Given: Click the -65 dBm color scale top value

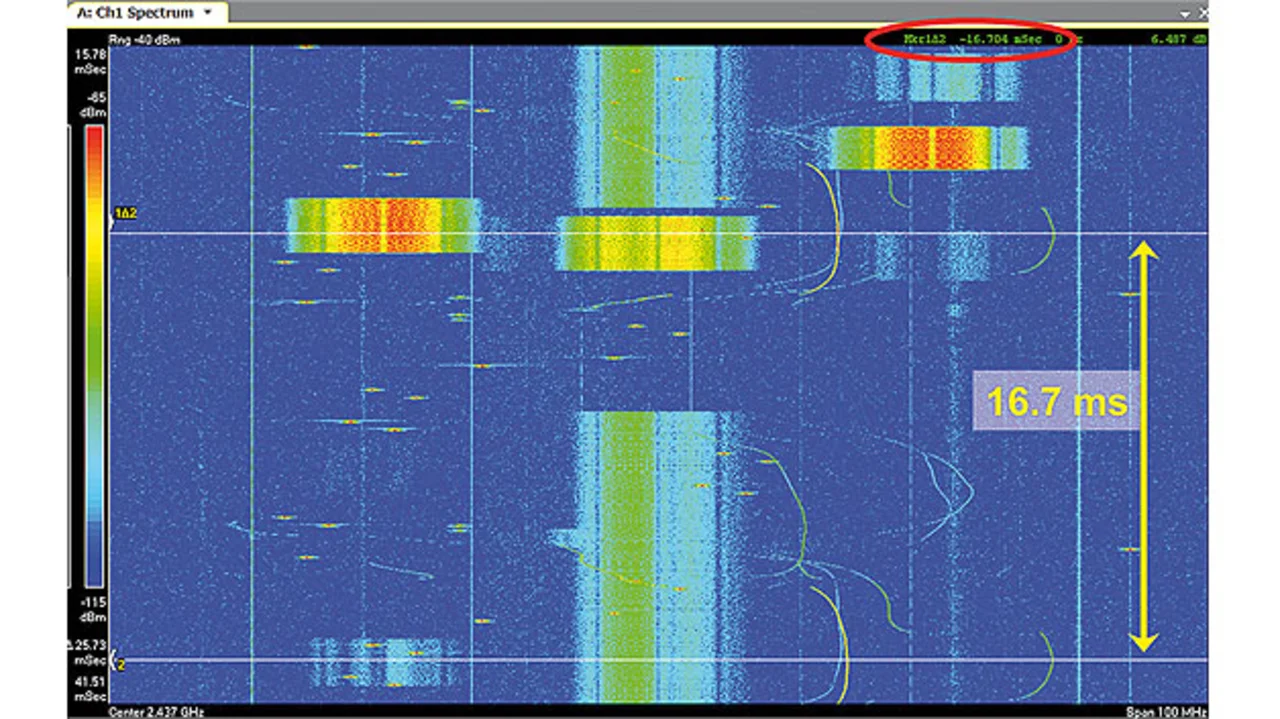Looking at the screenshot, I should coord(95,106).
